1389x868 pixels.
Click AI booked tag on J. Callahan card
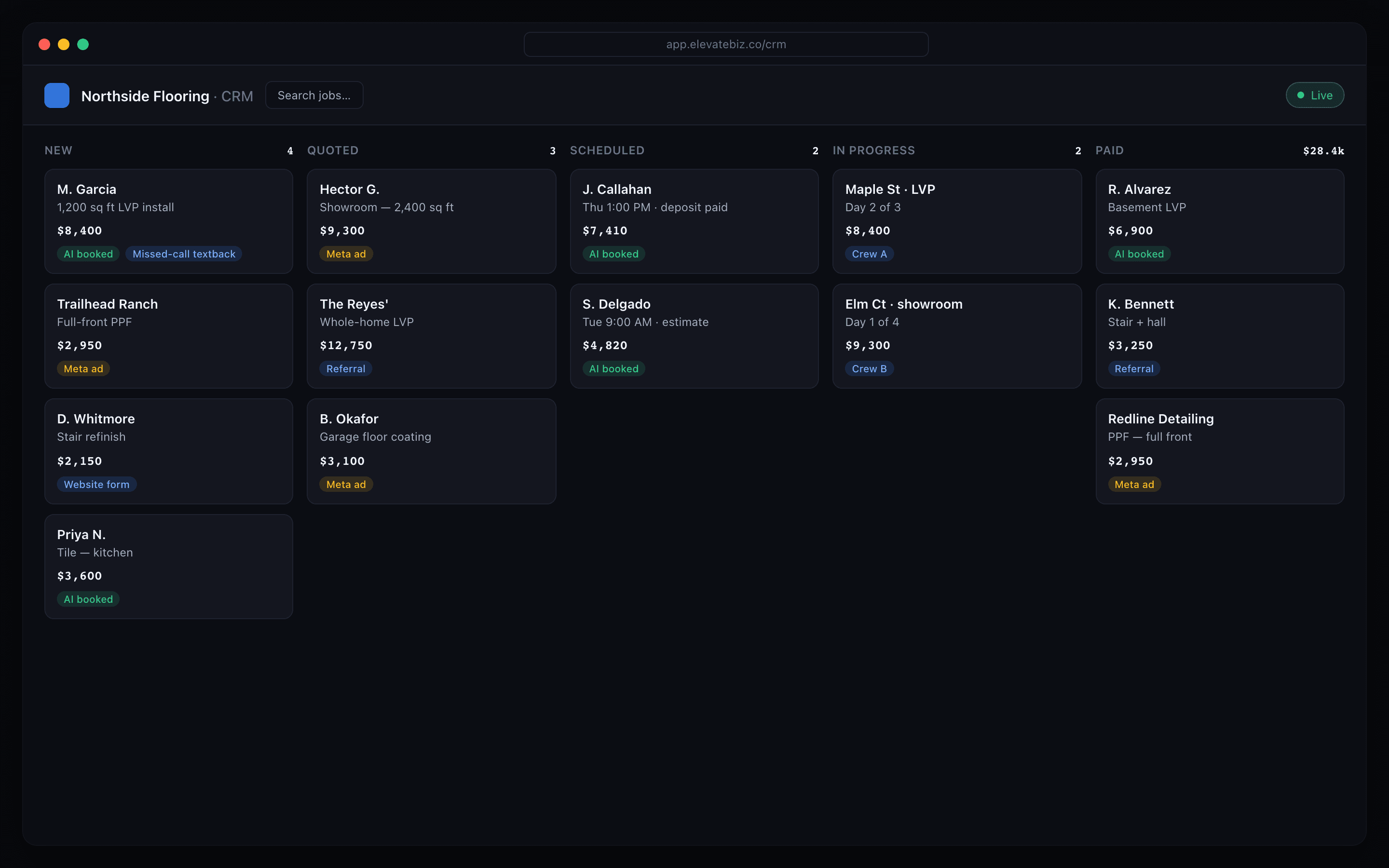(x=613, y=254)
